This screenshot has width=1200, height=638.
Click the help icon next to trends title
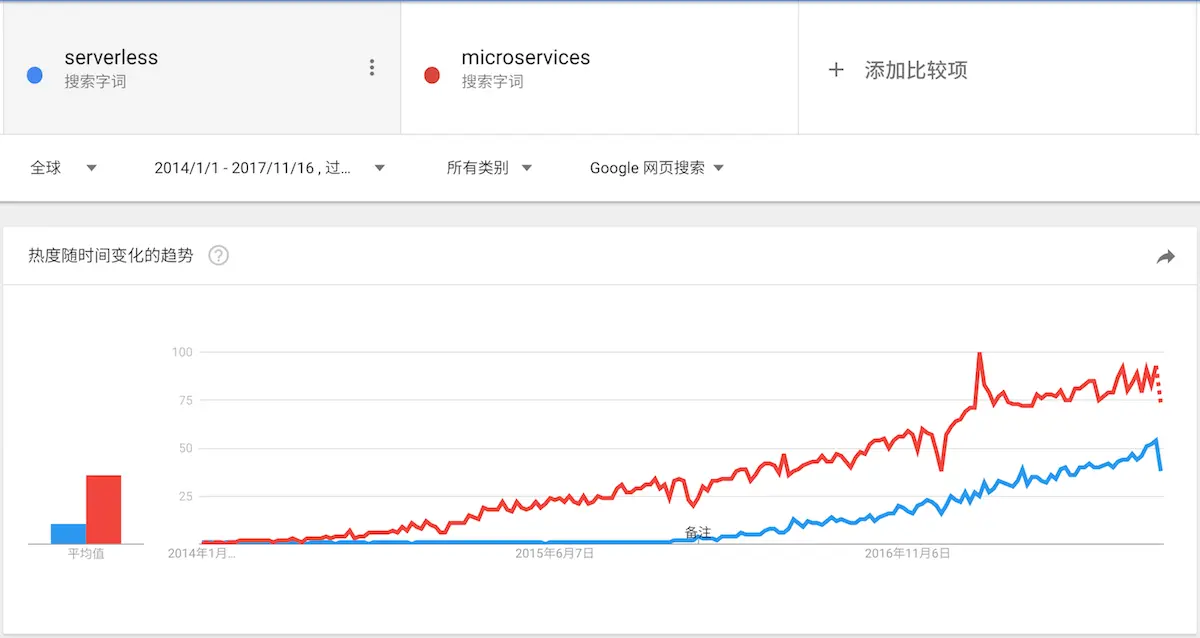[x=218, y=256]
